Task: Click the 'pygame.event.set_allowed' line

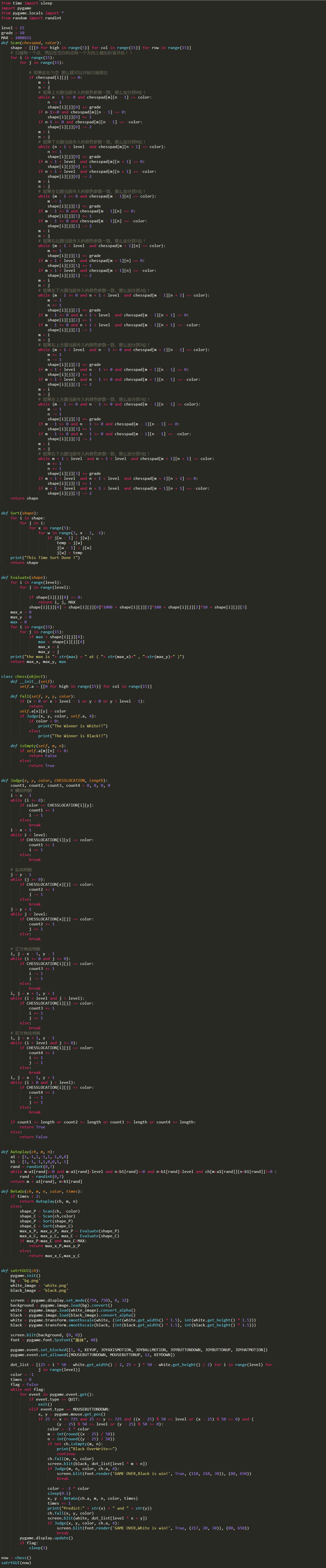Action: click(93, 1355)
